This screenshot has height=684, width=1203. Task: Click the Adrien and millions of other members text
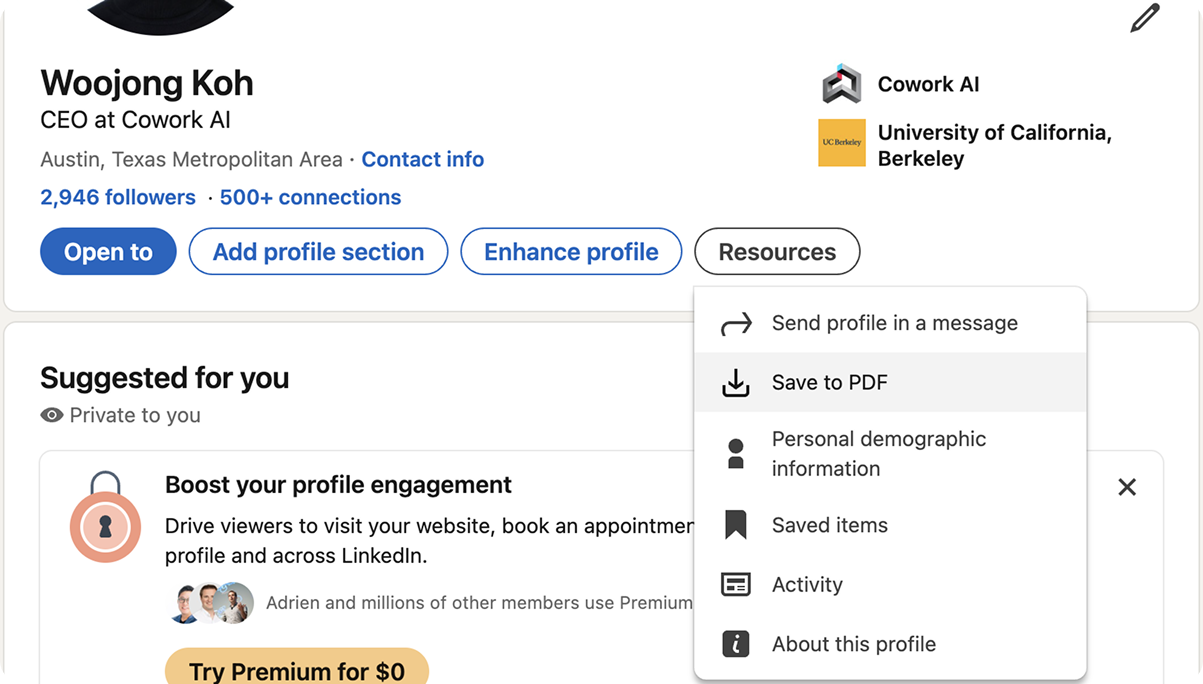pyautogui.click(x=479, y=603)
